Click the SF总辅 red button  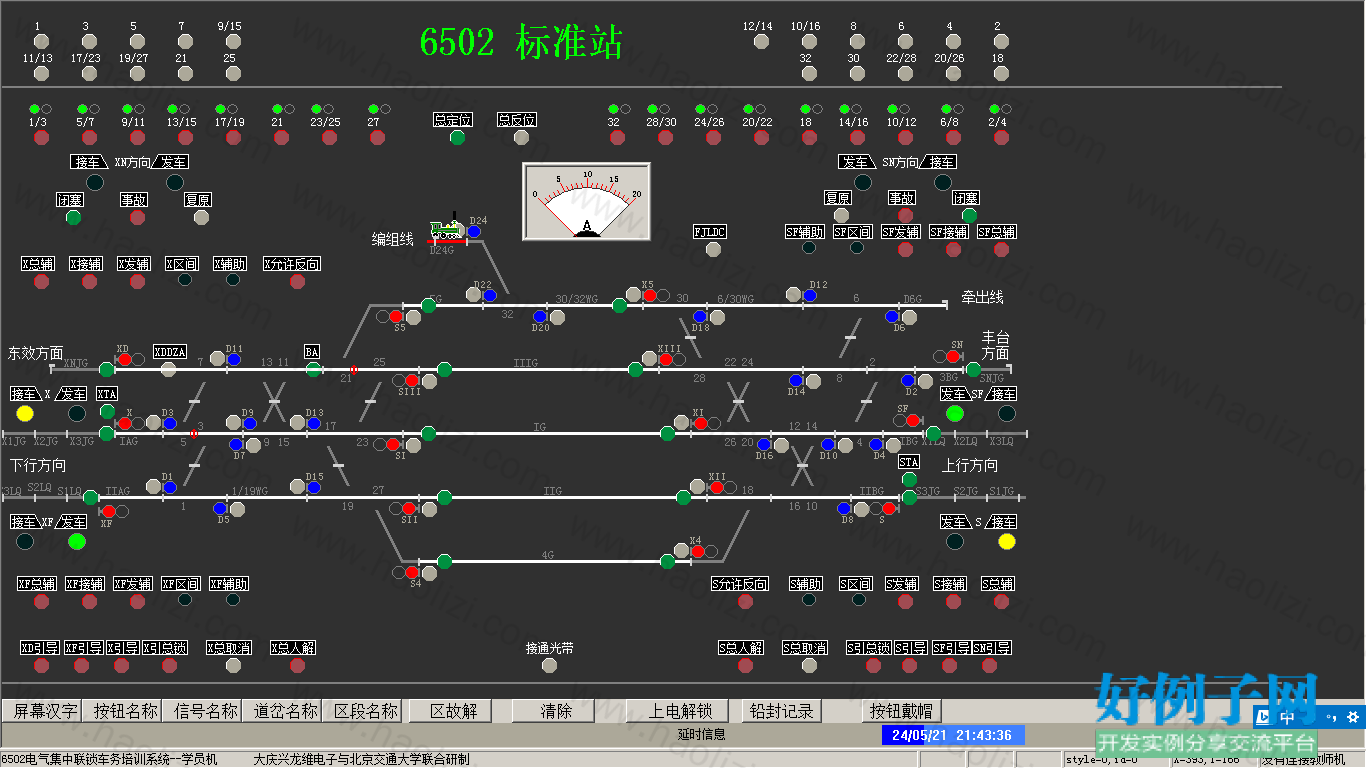[x=1001, y=249]
